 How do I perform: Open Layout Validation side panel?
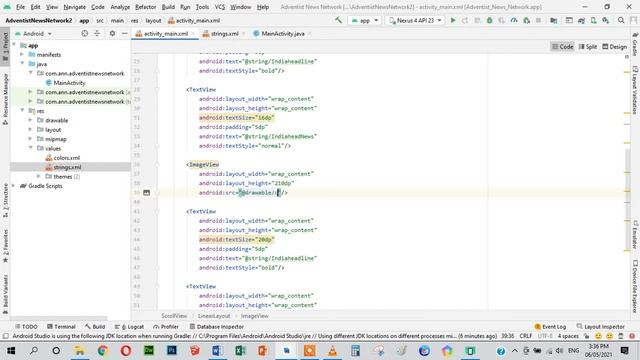[635, 90]
